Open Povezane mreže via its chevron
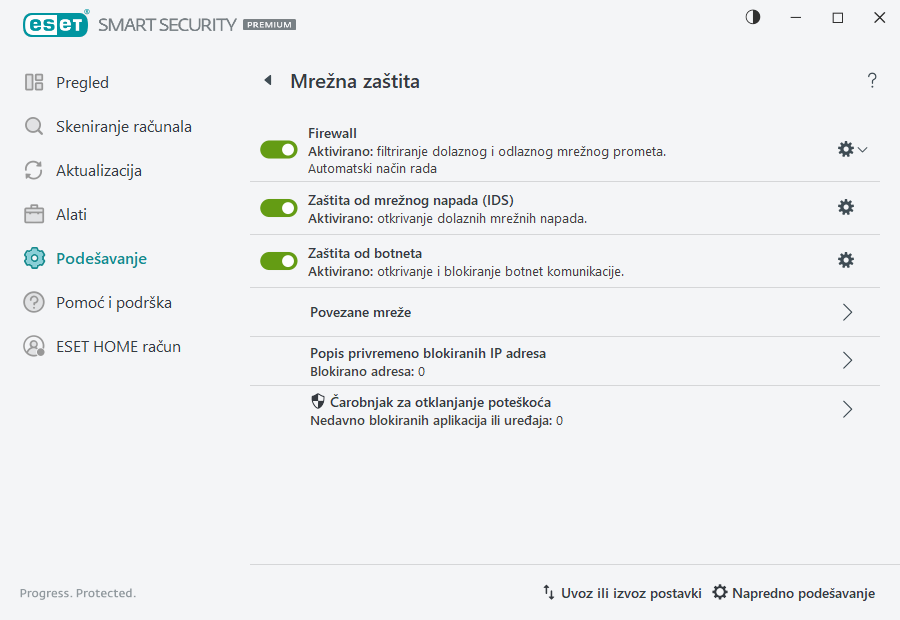This screenshot has width=900, height=620. 847,312
